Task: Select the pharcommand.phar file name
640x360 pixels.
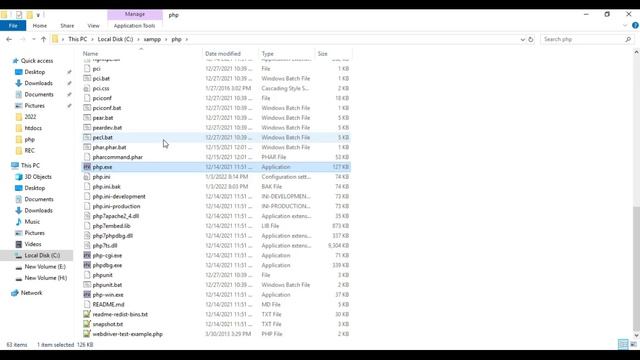Action: tap(118, 157)
